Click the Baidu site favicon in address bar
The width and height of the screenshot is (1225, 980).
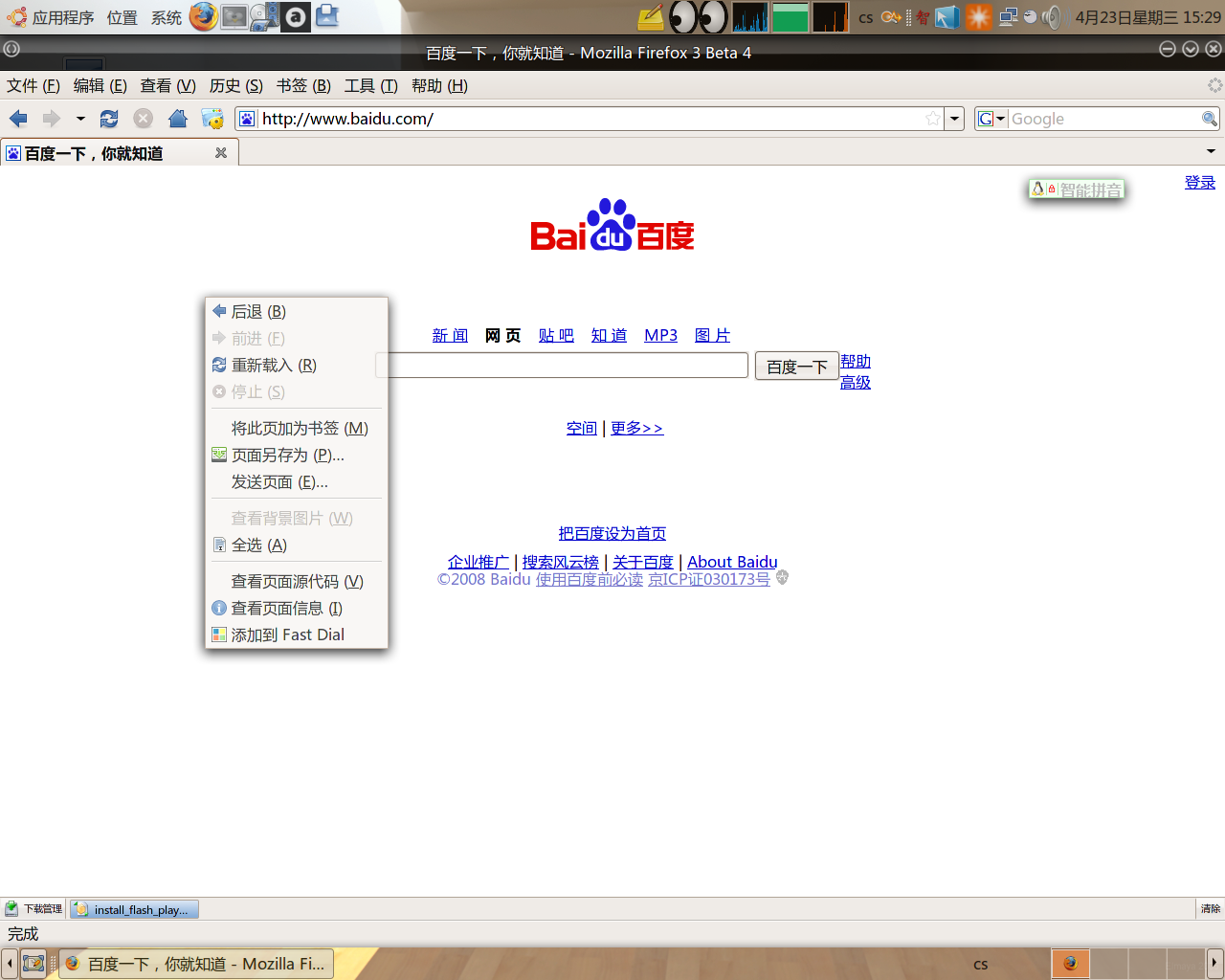pyautogui.click(x=247, y=119)
